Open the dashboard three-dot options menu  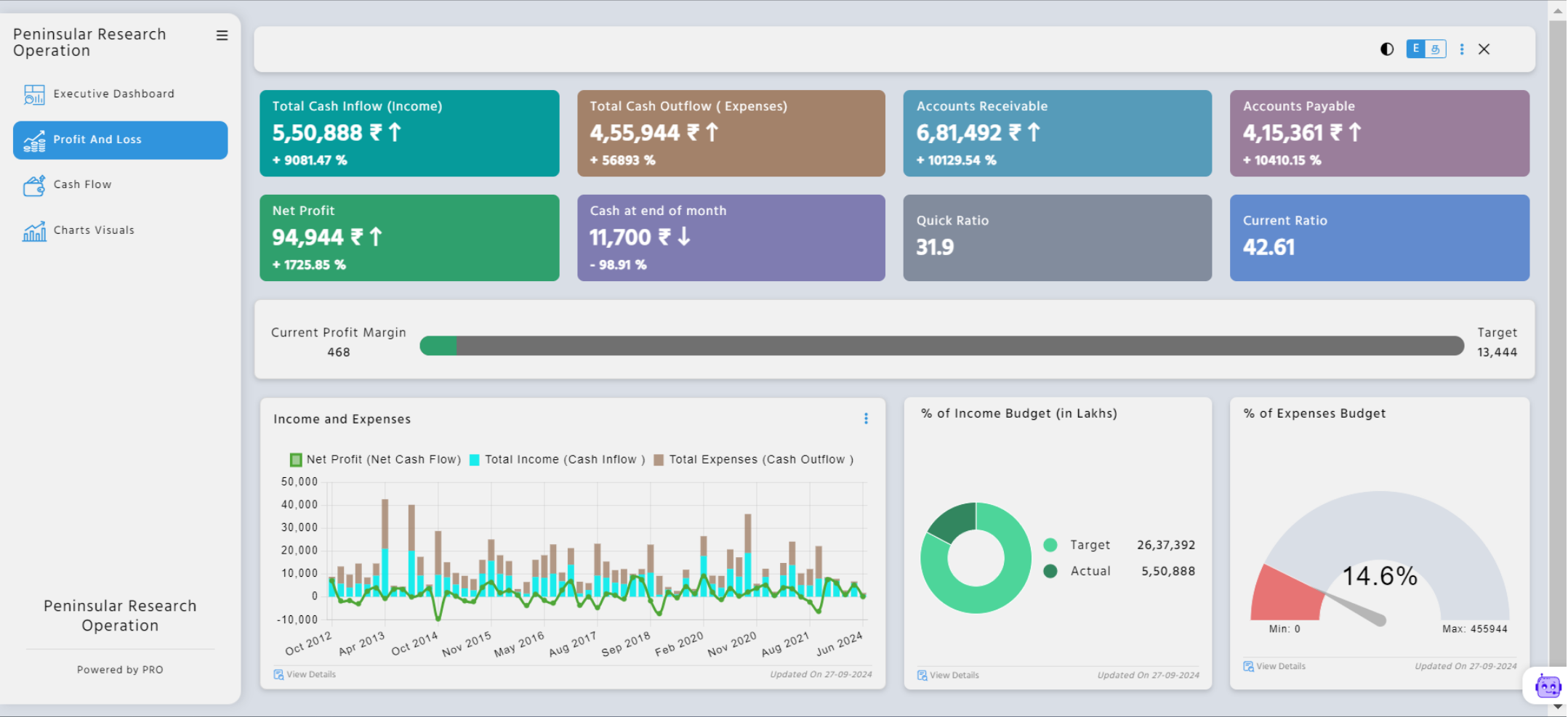click(x=1462, y=49)
